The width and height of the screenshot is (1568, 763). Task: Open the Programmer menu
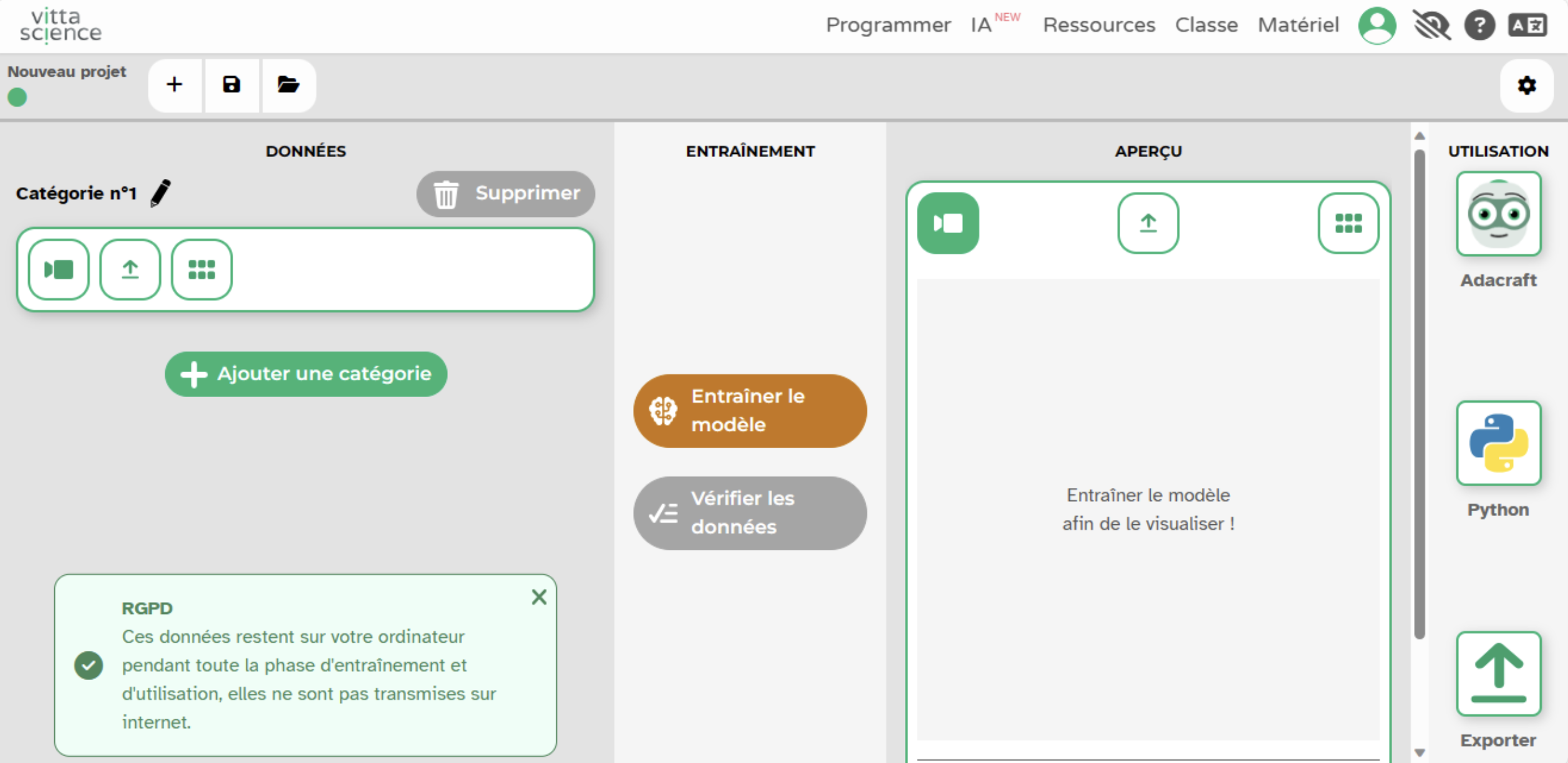point(888,25)
